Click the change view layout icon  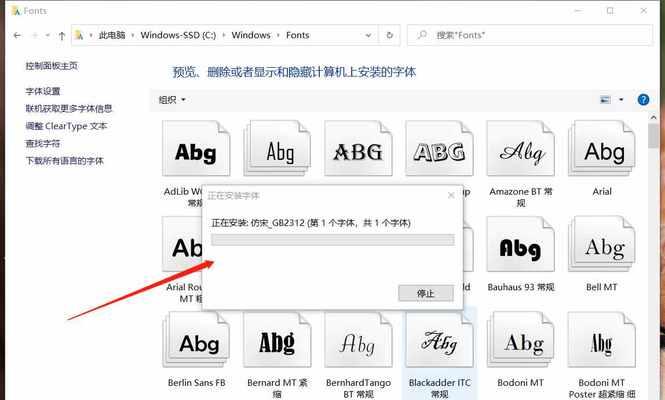(x=605, y=100)
